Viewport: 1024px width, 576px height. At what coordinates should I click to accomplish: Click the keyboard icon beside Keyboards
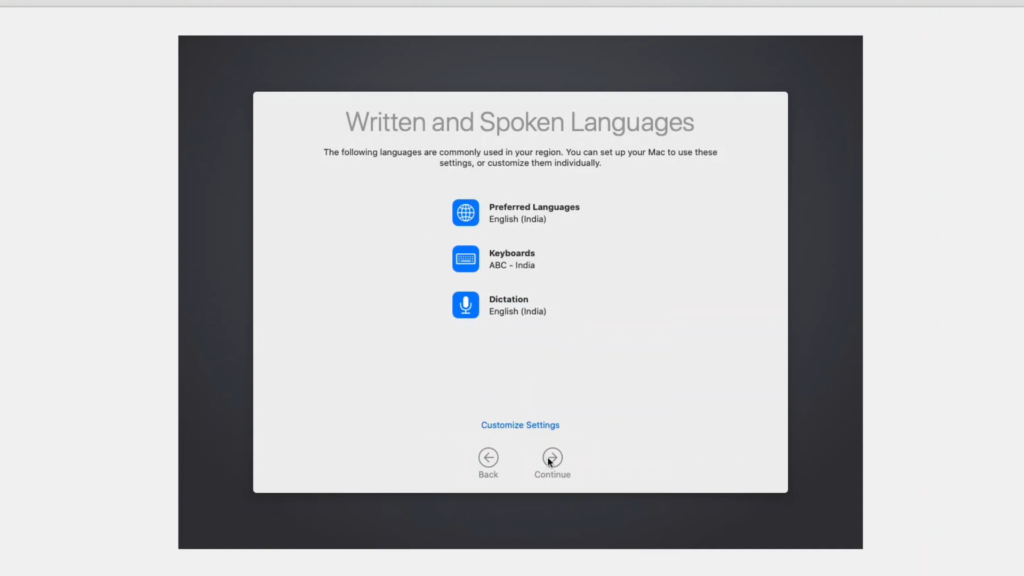point(465,259)
